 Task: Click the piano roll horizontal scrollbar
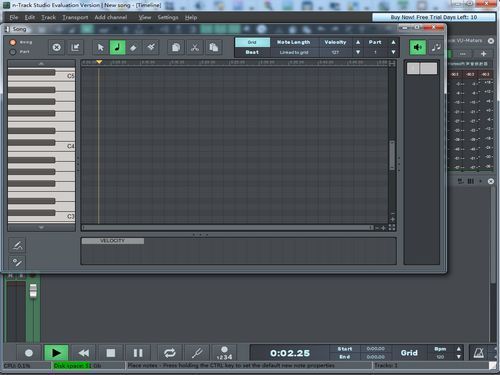click(226, 228)
